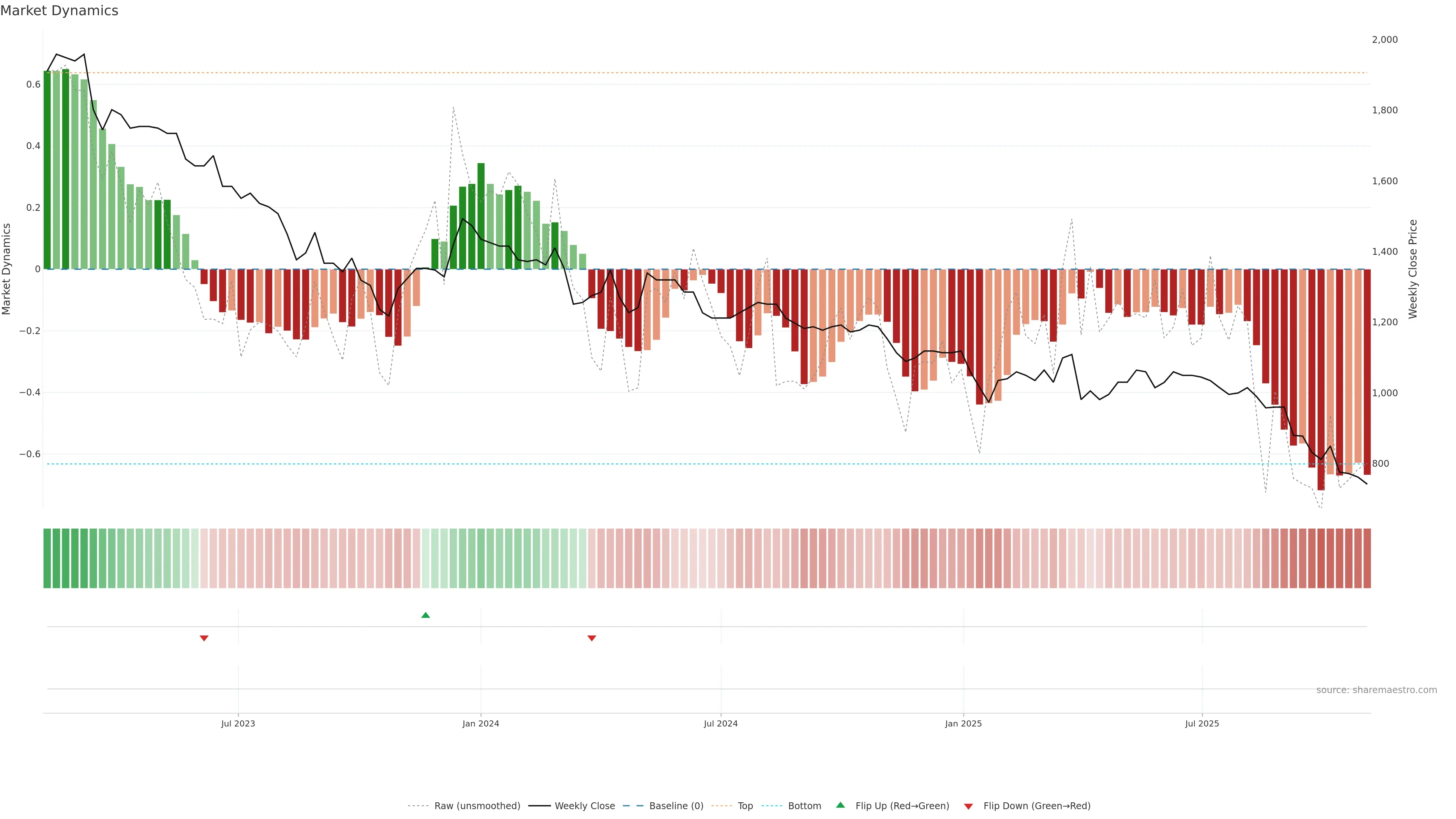Click the Flip Down legend triangle icon
The width and height of the screenshot is (1456, 819).
tap(968, 806)
